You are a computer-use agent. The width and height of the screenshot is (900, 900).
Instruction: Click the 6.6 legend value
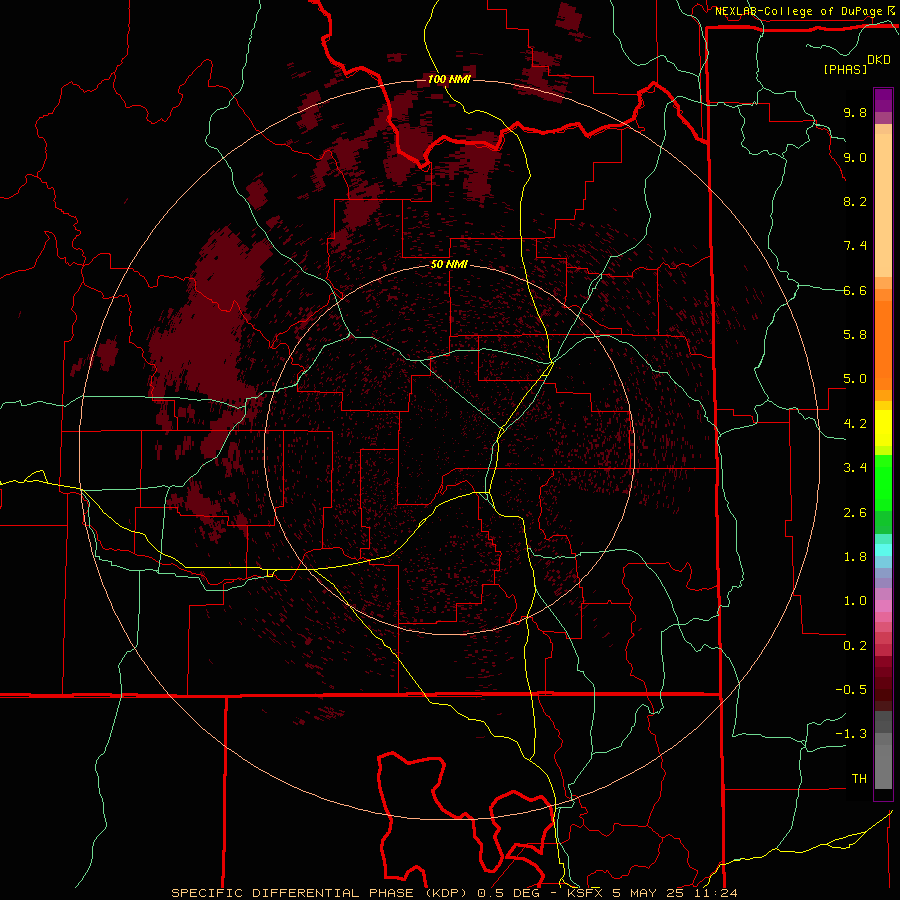tap(855, 290)
